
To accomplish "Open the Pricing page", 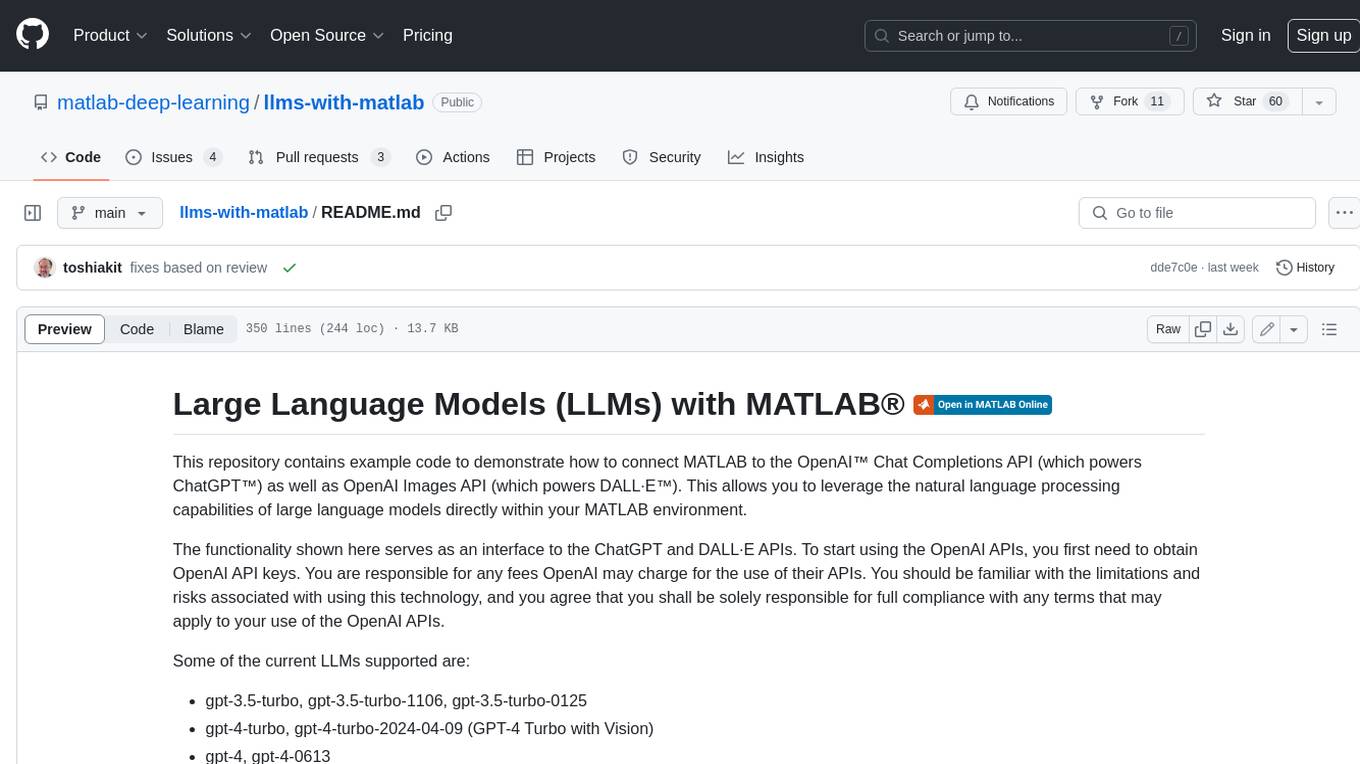I will coord(427,35).
